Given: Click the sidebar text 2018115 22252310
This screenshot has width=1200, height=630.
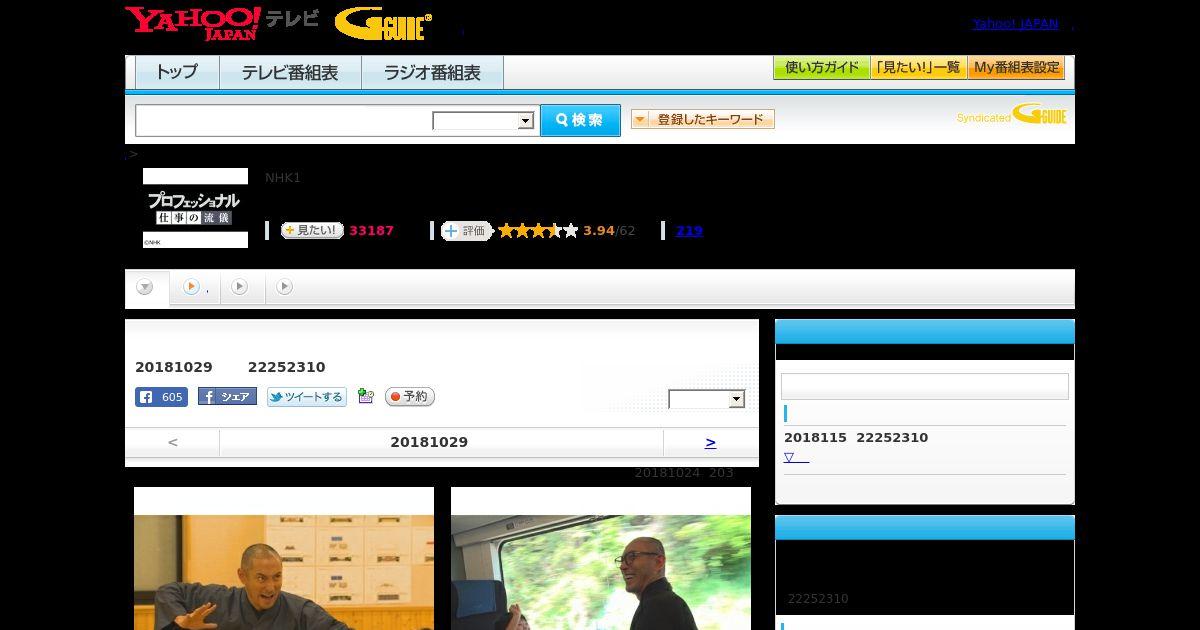Looking at the screenshot, I should [x=856, y=438].
